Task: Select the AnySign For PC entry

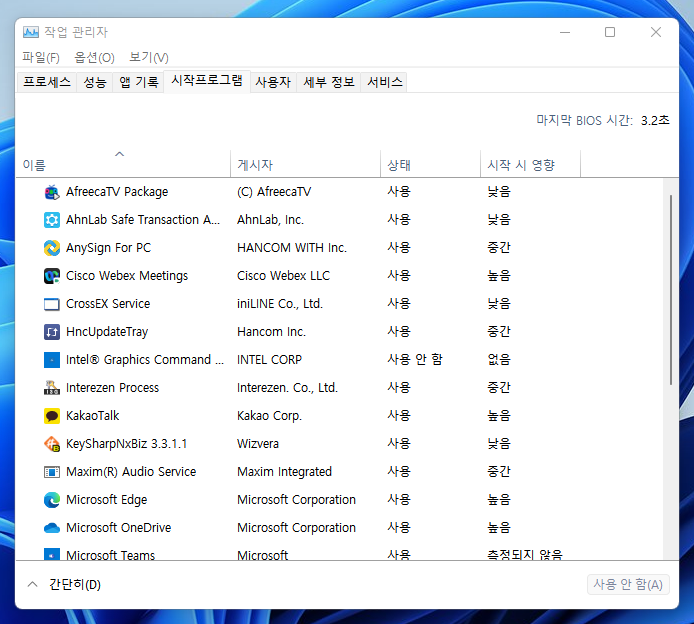Action: click(108, 248)
